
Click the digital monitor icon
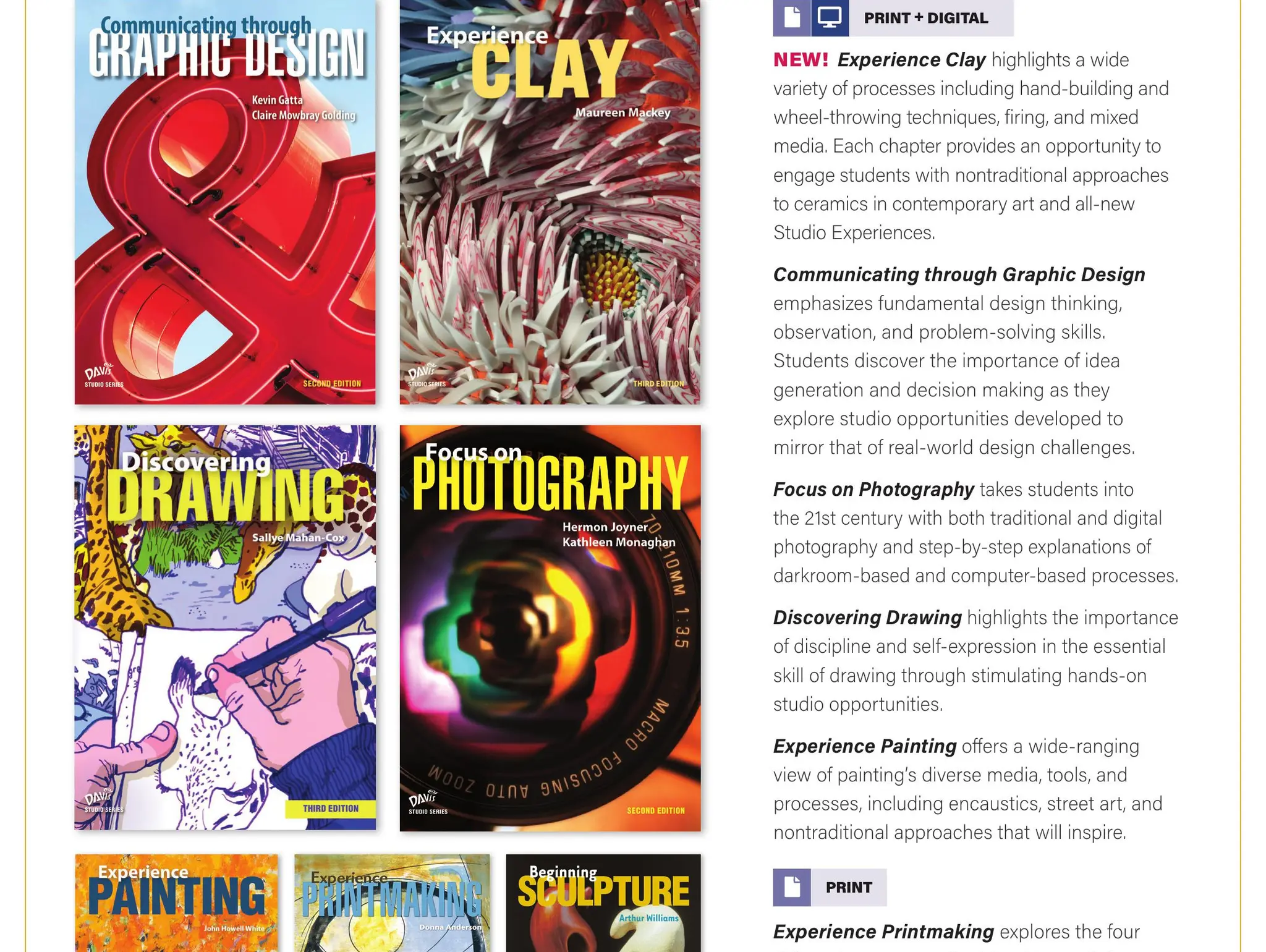830,17
